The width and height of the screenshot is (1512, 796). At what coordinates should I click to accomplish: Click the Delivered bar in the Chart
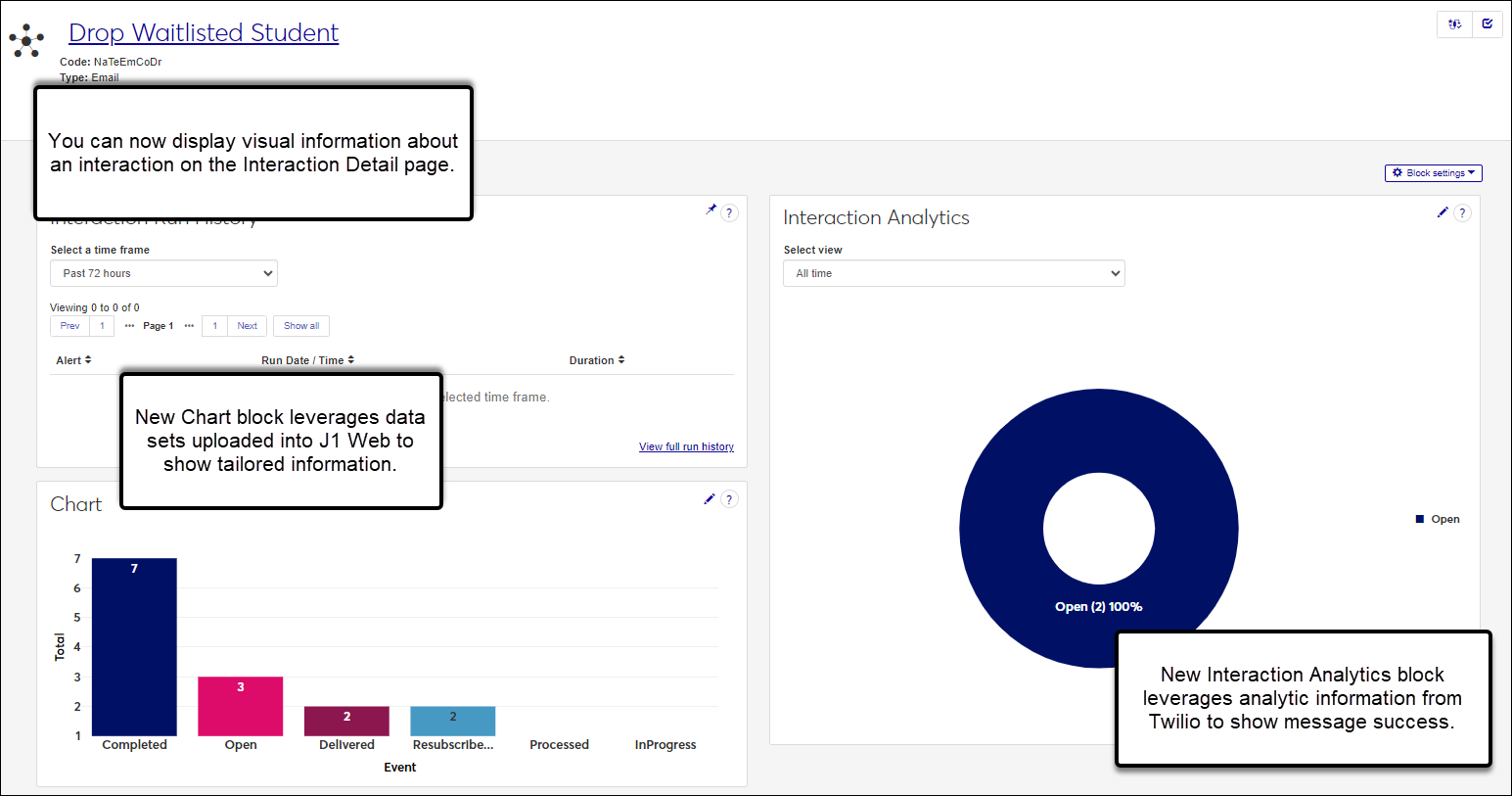[x=346, y=722]
